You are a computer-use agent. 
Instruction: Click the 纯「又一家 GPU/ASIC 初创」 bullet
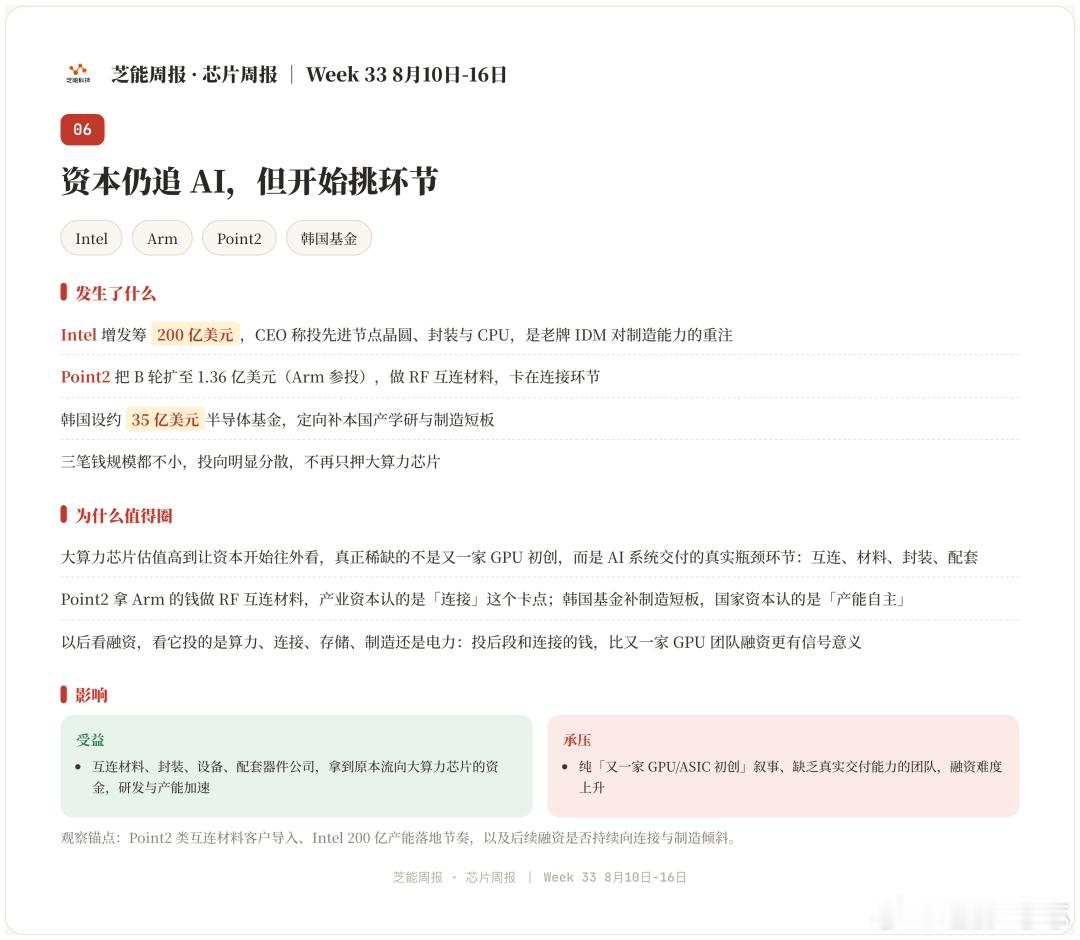[790, 777]
